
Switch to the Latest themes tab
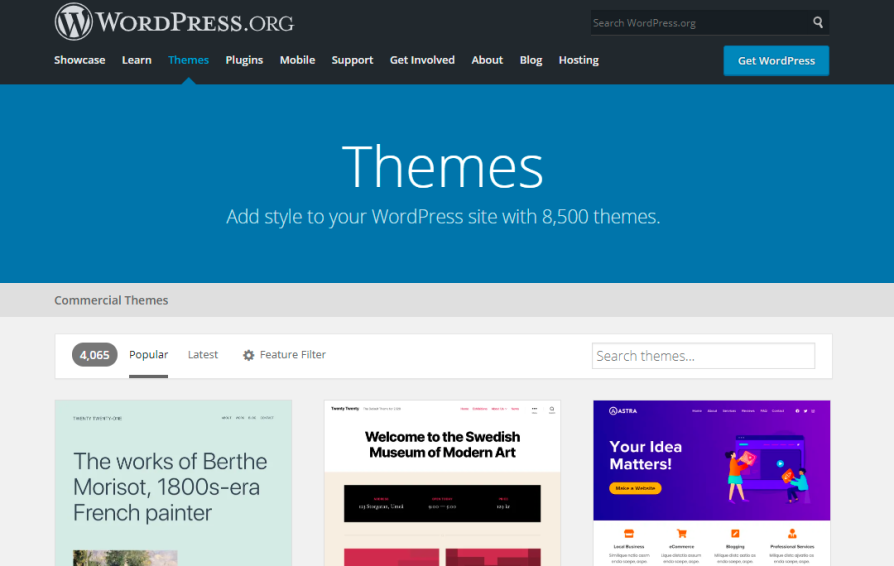tap(203, 355)
